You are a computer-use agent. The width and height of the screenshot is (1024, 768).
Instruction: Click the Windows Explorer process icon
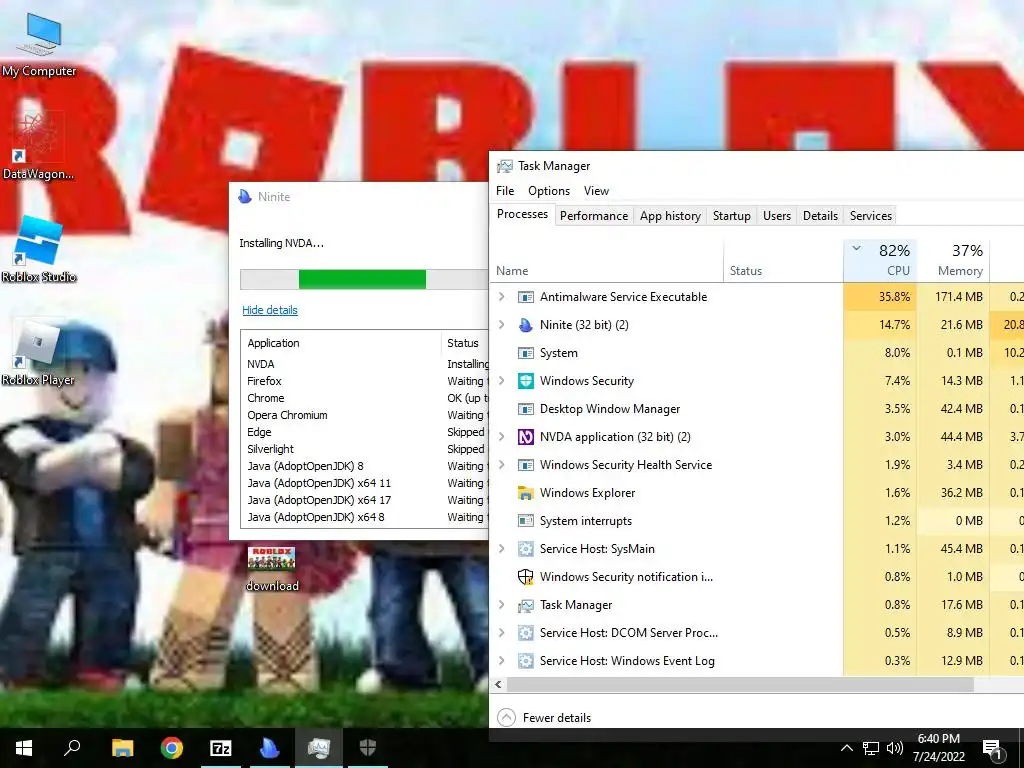point(526,493)
